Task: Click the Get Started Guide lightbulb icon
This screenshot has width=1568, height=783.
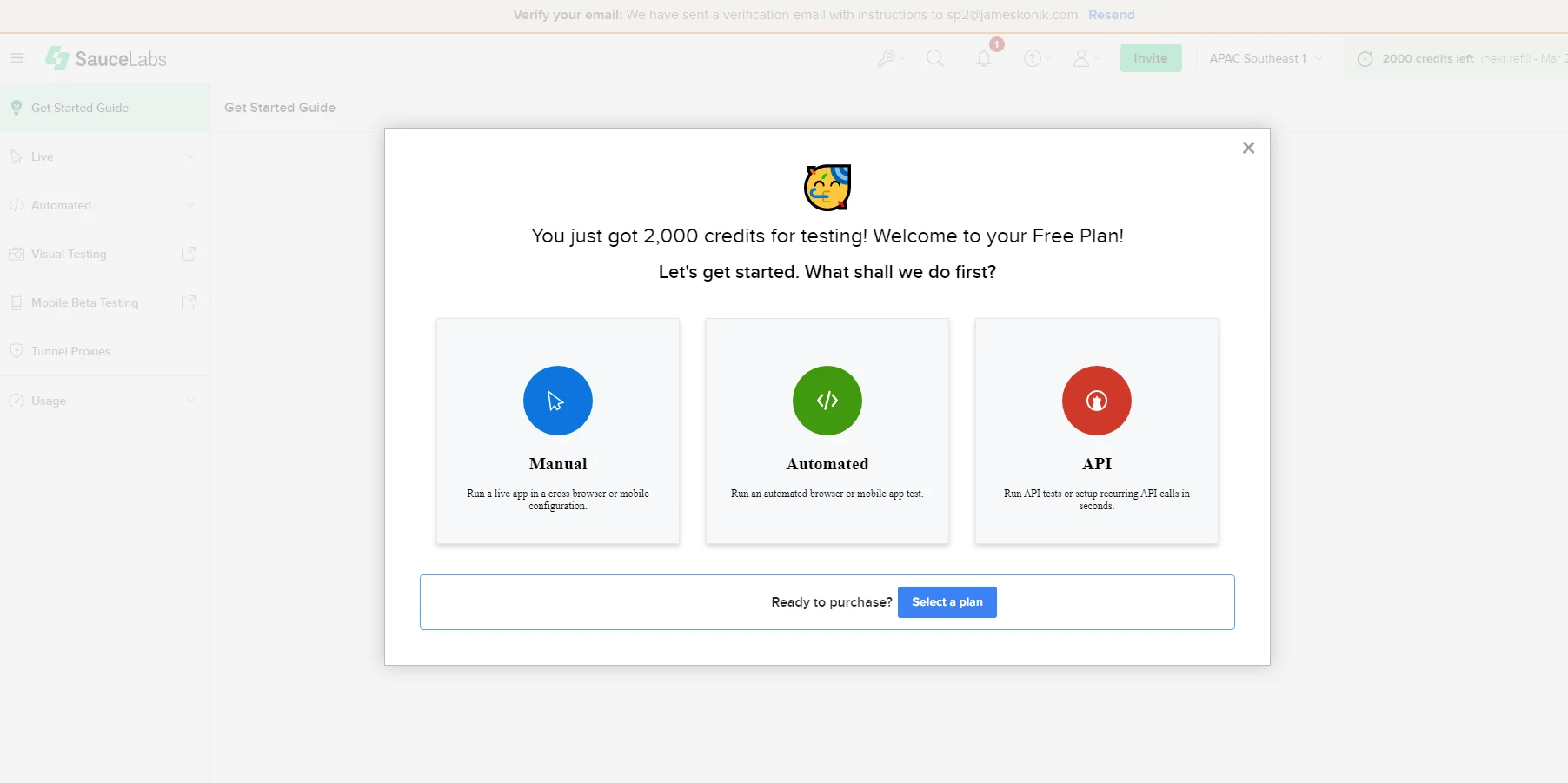Action: click(17, 108)
